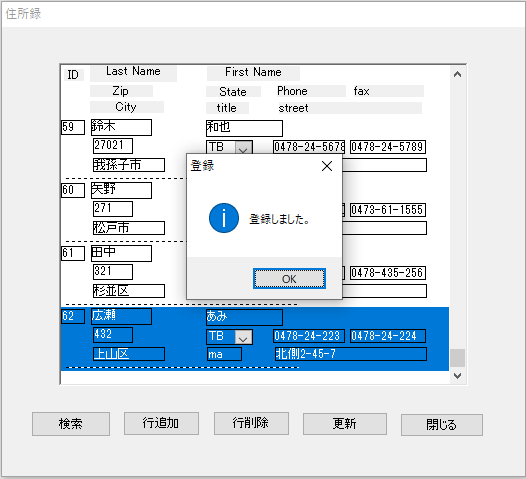Viewport: 526px width, 479px height.
Task: Select the first name field containing 和也
Action: point(244,128)
